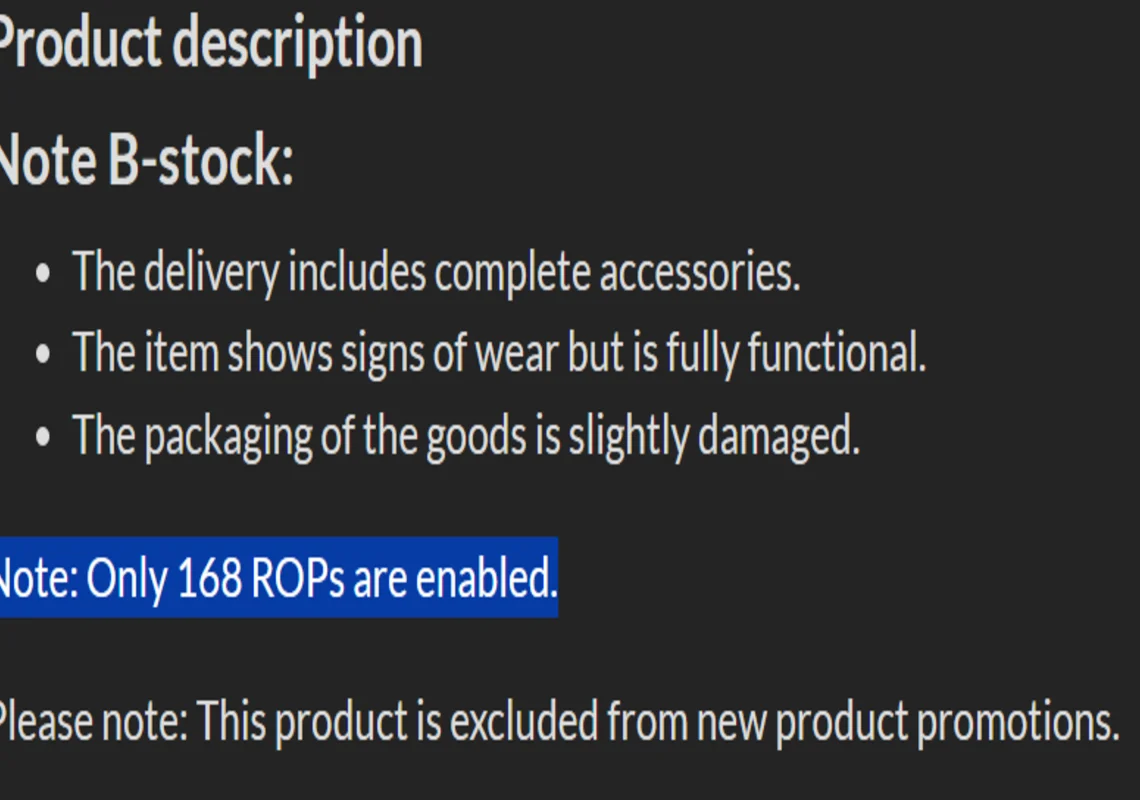Click the Product description heading
The height and width of the screenshot is (800, 1140).
click(x=210, y=45)
